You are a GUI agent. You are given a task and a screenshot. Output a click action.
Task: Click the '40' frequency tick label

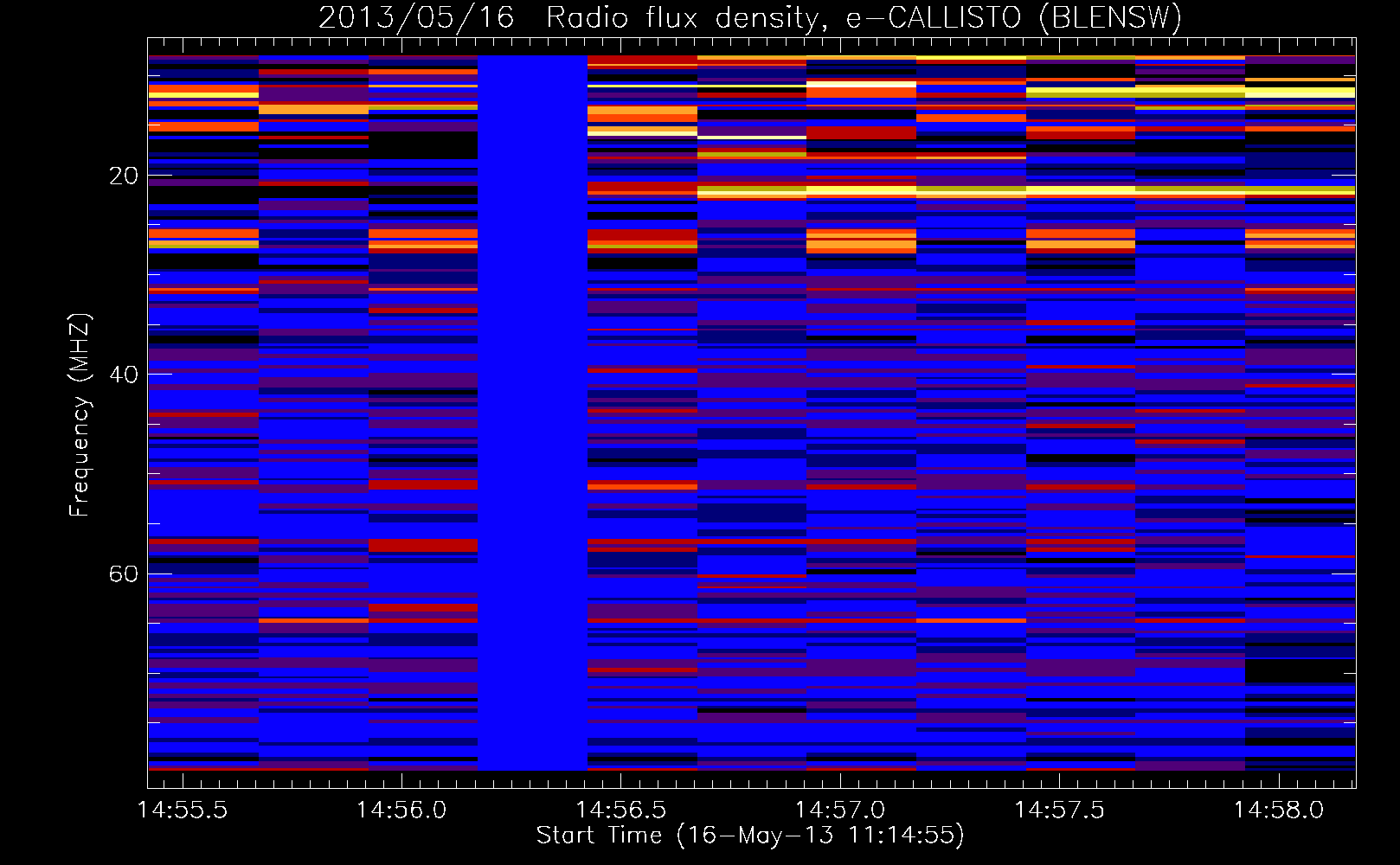pos(124,375)
